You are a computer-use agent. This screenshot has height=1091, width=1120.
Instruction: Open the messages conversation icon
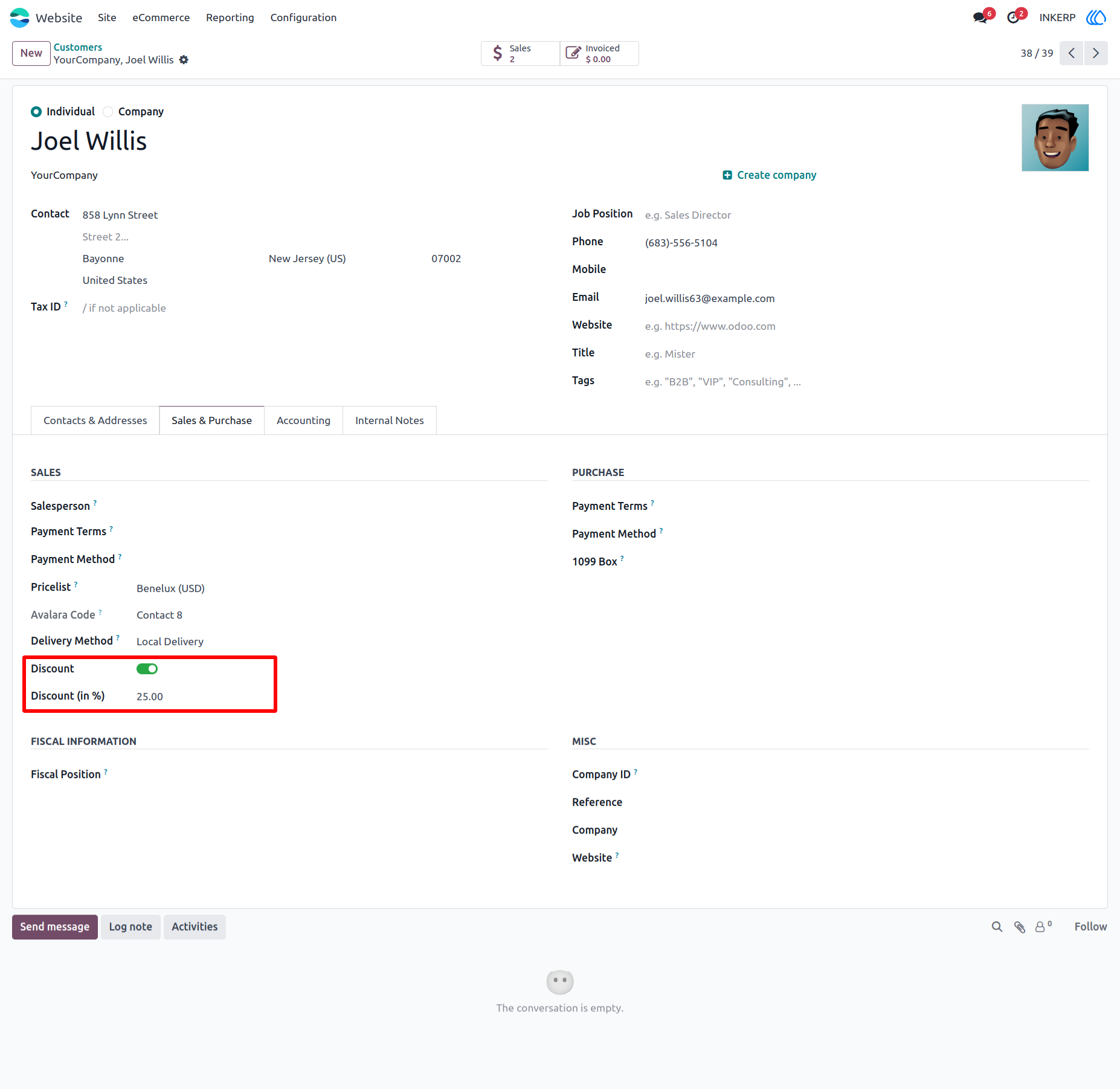980,18
